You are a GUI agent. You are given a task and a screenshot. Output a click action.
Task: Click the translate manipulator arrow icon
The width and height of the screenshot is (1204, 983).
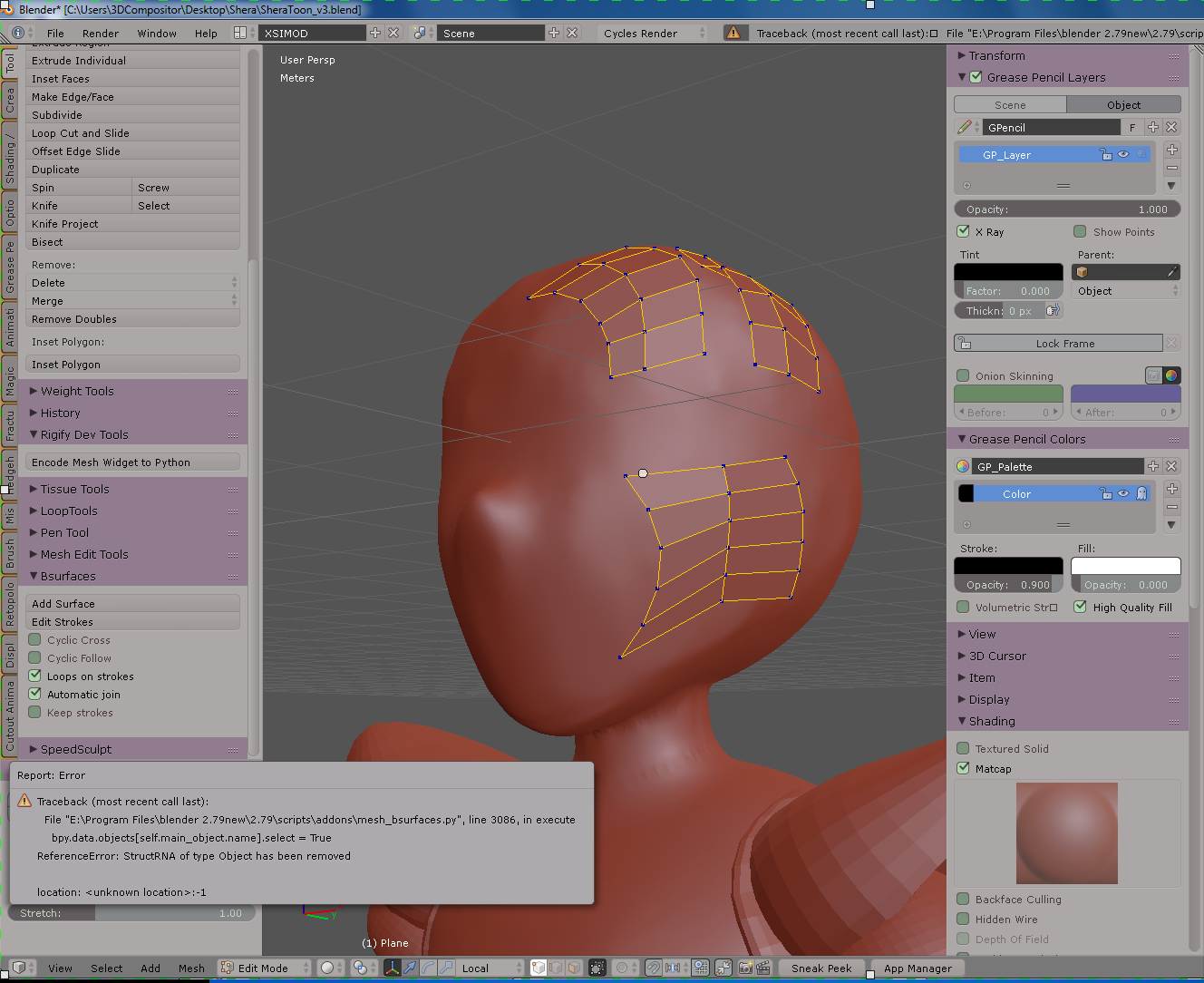coord(411,968)
